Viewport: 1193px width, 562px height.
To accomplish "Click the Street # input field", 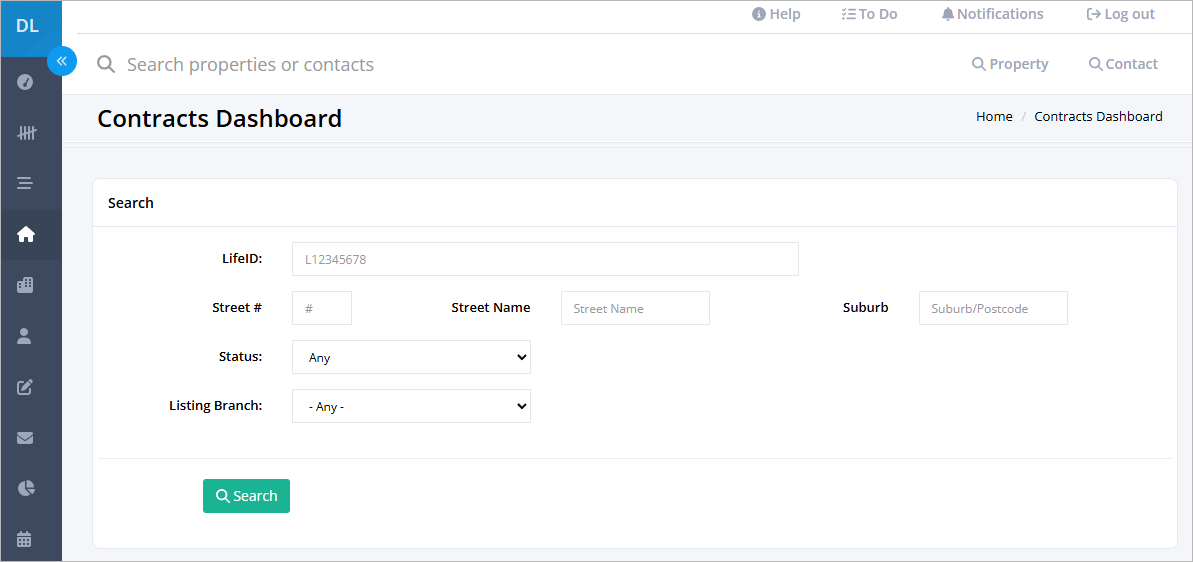I will 322,308.
